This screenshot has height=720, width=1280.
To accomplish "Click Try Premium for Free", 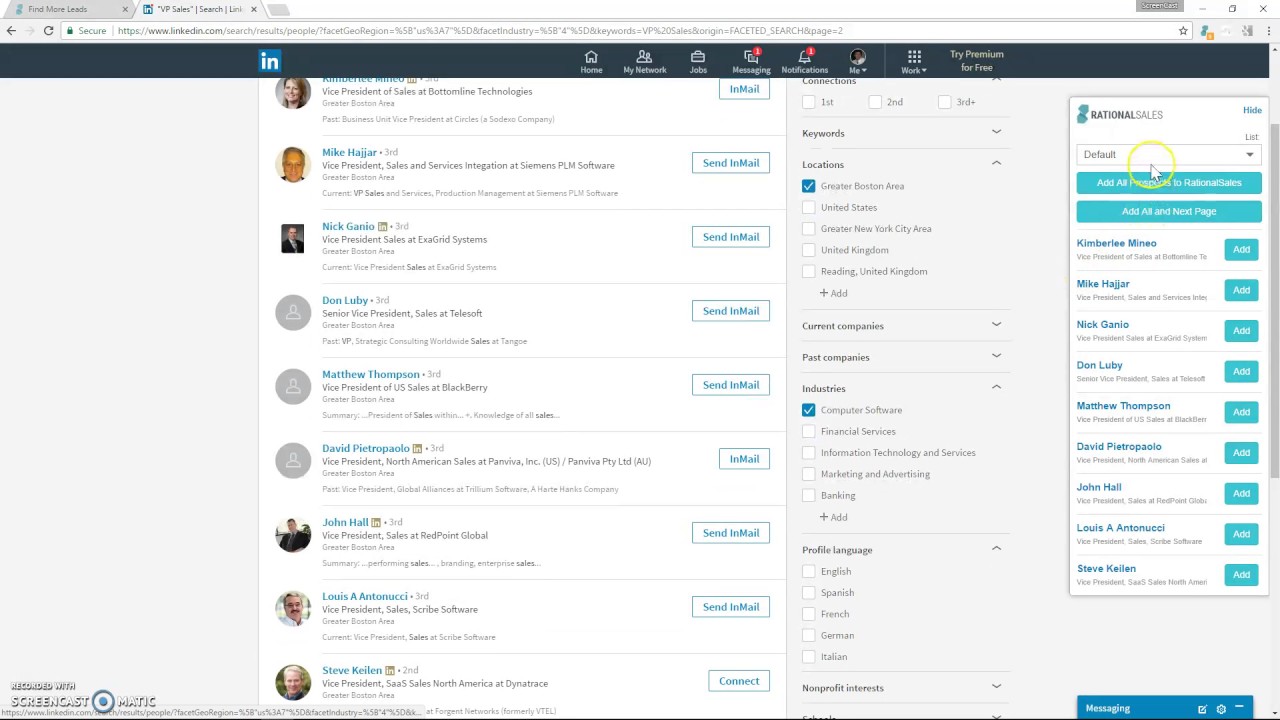I will (x=976, y=61).
